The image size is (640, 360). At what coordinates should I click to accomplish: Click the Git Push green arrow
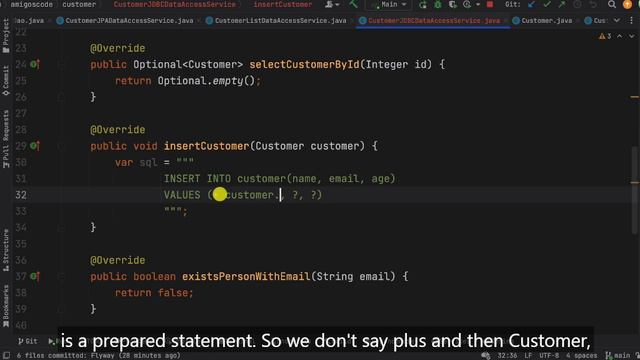click(x=562, y=4)
